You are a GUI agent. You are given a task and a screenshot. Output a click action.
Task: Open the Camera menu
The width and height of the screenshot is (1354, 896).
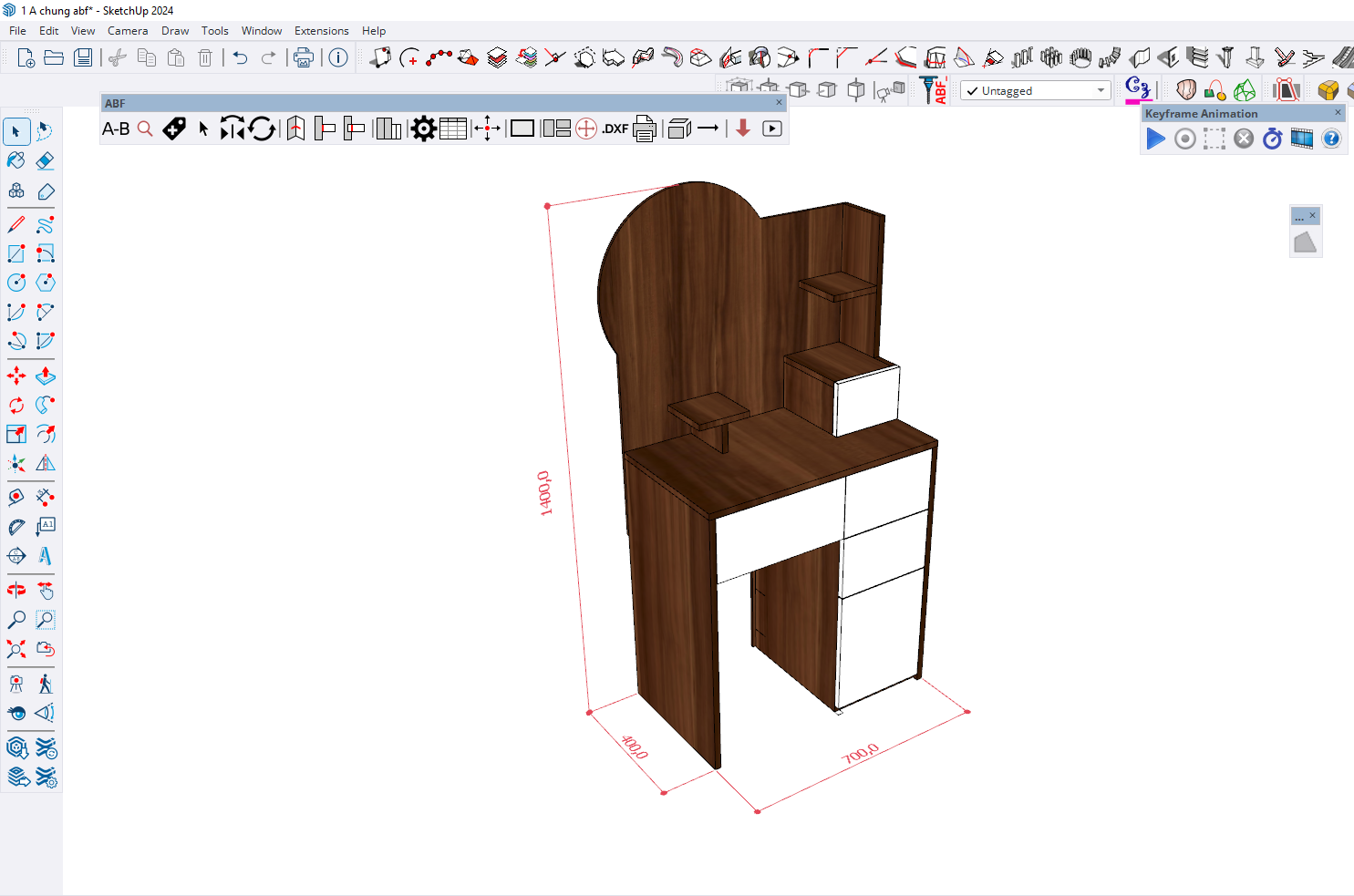pos(127,31)
